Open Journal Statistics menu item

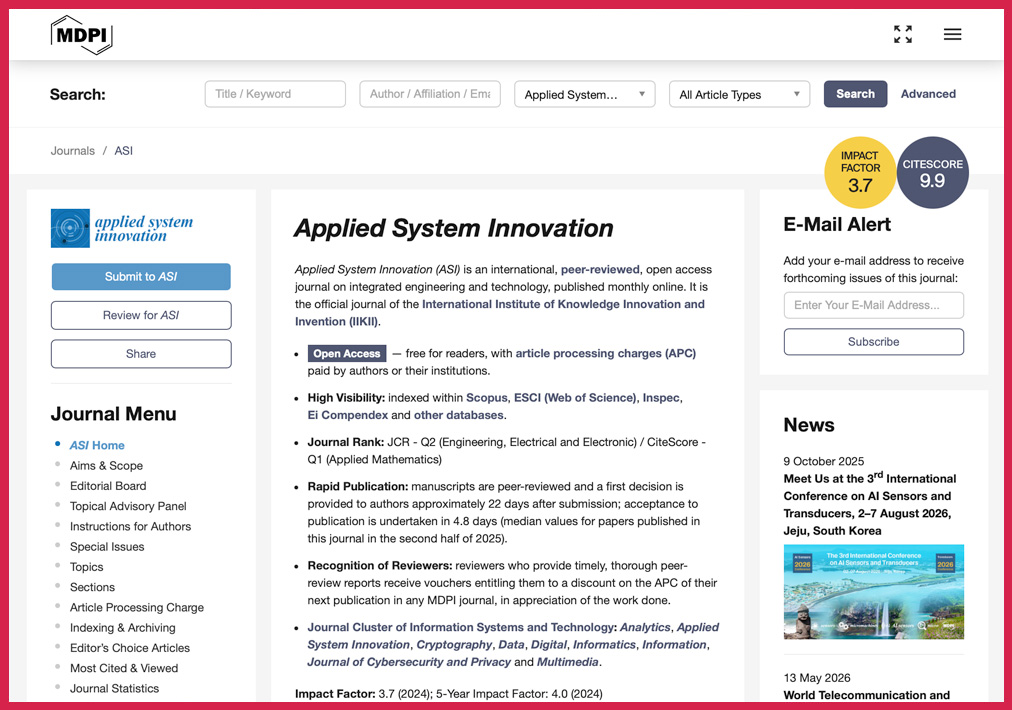[x=114, y=689]
